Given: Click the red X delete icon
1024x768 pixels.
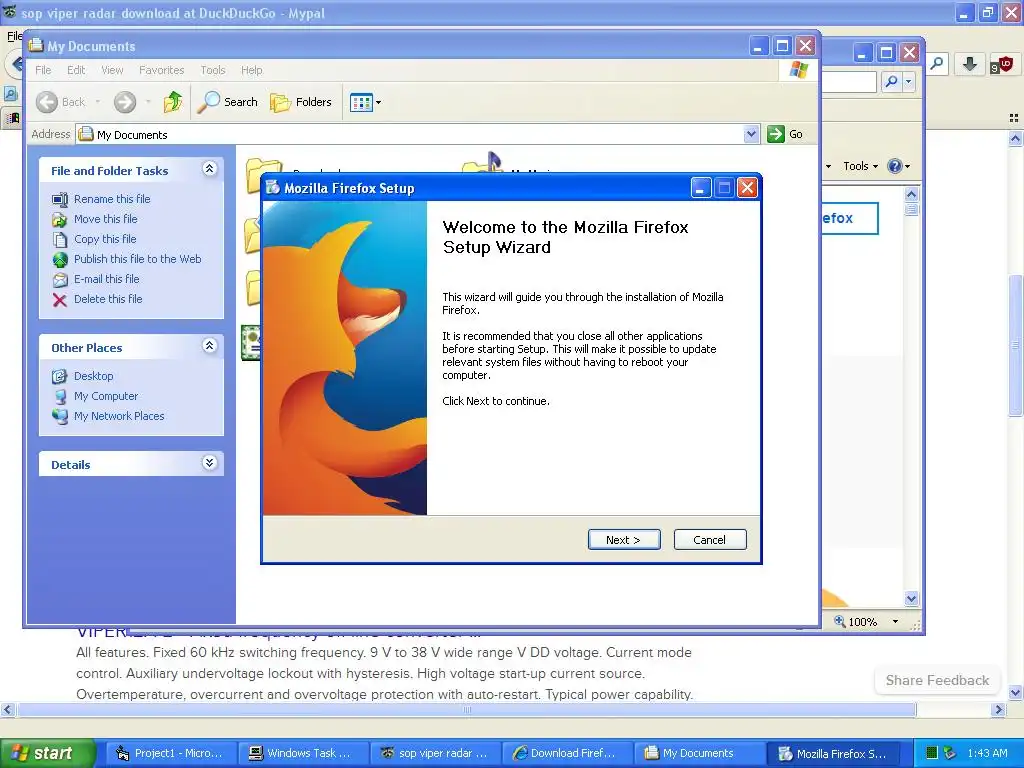Looking at the screenshot, I should pos(59,300).
